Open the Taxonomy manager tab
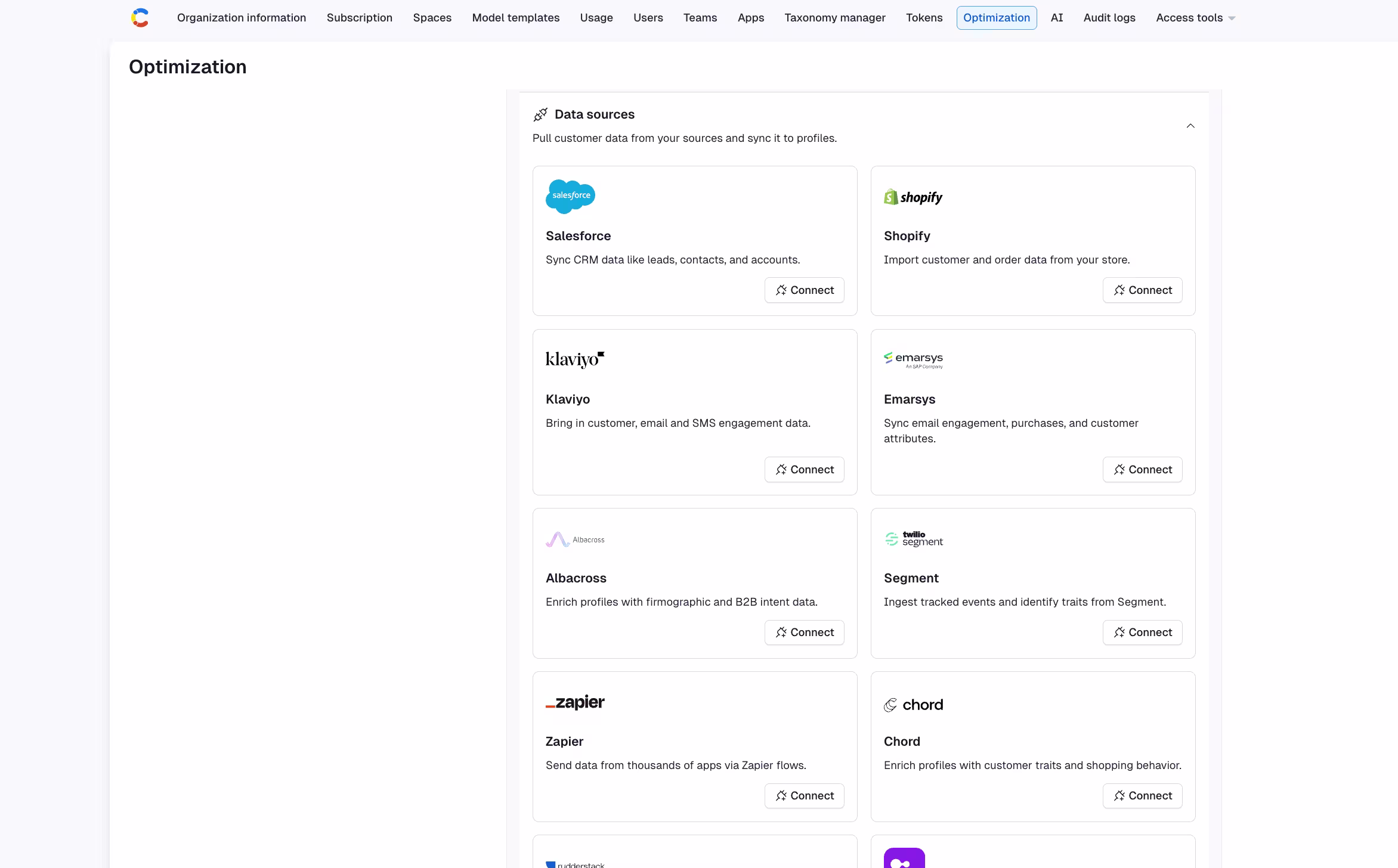 tap(835, 18)
